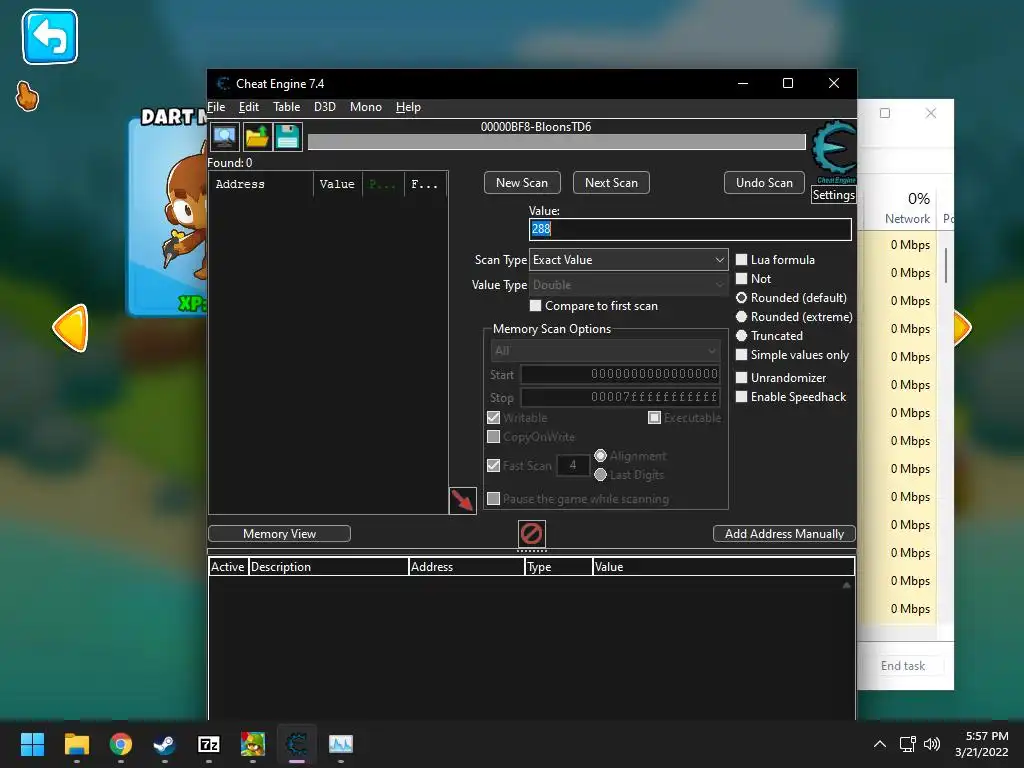Image resolution: width=1024 pixels, height=768 pixels.
Task: Show hidden system tray icons
Action: 880,744
